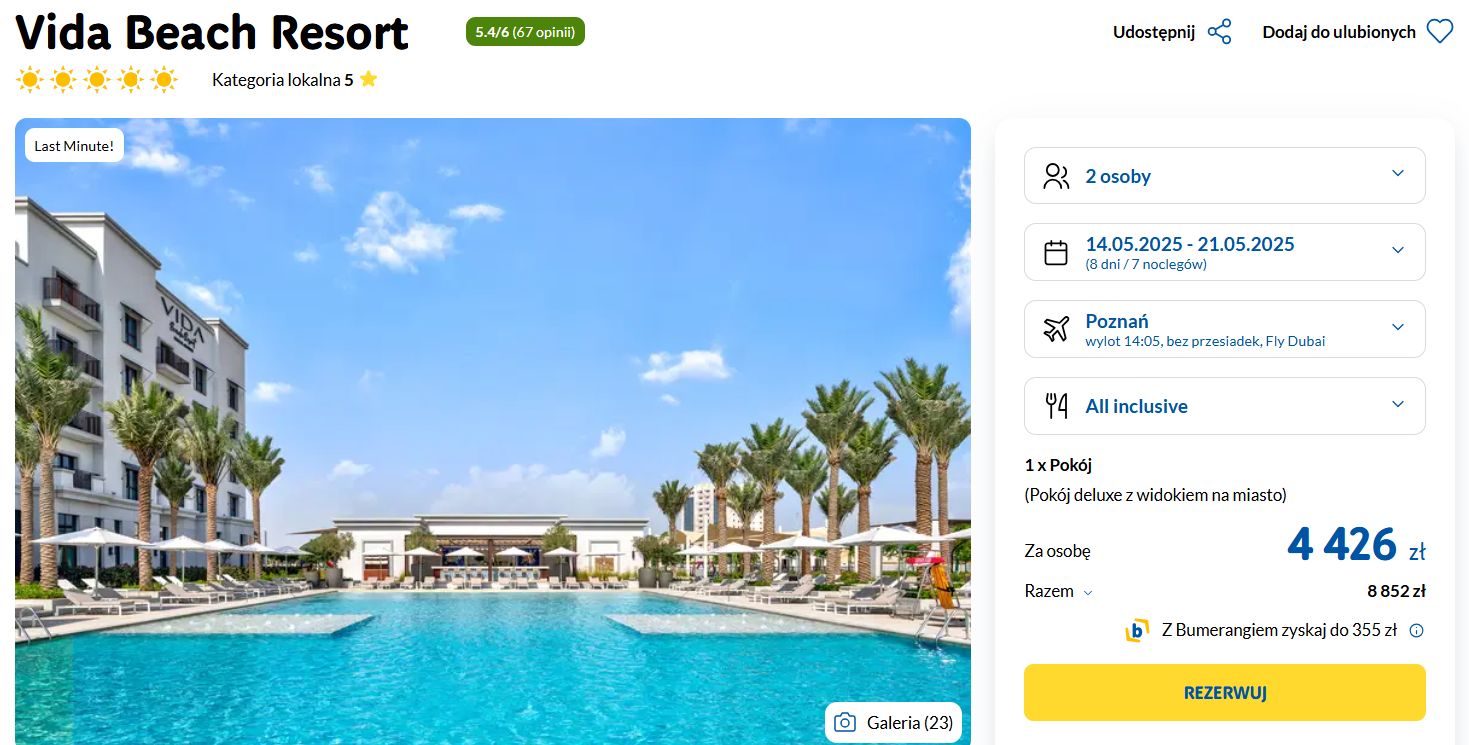Image resolution: width=1469 pixels, height=745 pixels.
Task: Open the Galeria (23) photo gallery
Action: click(893, 722)
